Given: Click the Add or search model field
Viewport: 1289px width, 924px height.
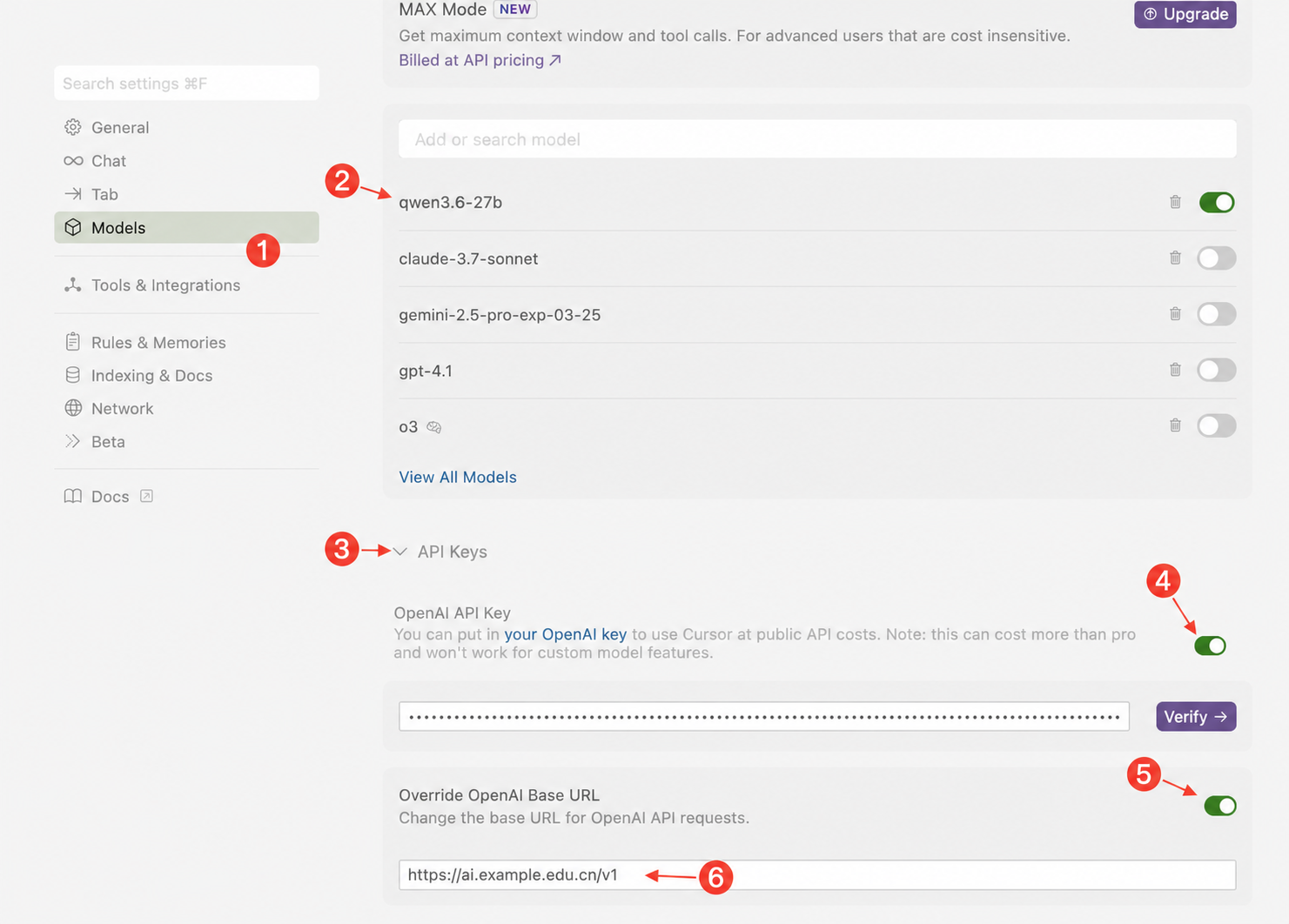Looking at the screenshot, I should point(817,139).
